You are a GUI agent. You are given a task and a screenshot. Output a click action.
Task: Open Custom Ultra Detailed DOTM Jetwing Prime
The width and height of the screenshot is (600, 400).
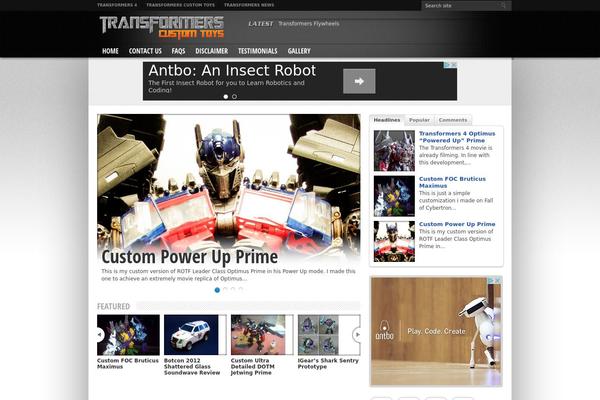253,367
